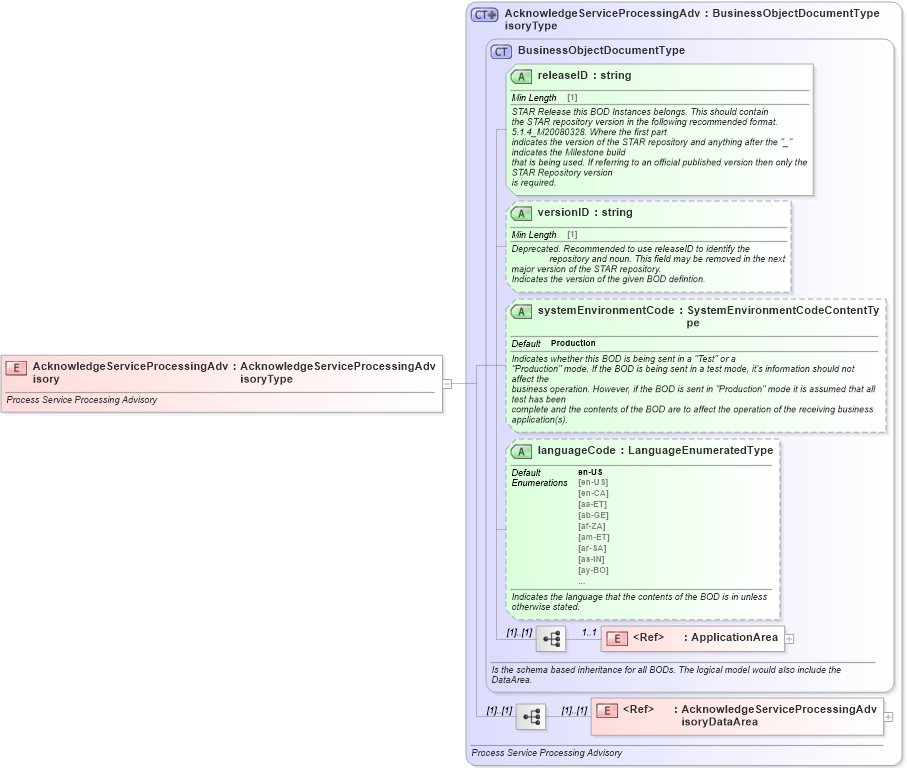Click the sequence compositor icon beside the DataArea row
This screenshot has height=768, width=907.
click(531, 716)
